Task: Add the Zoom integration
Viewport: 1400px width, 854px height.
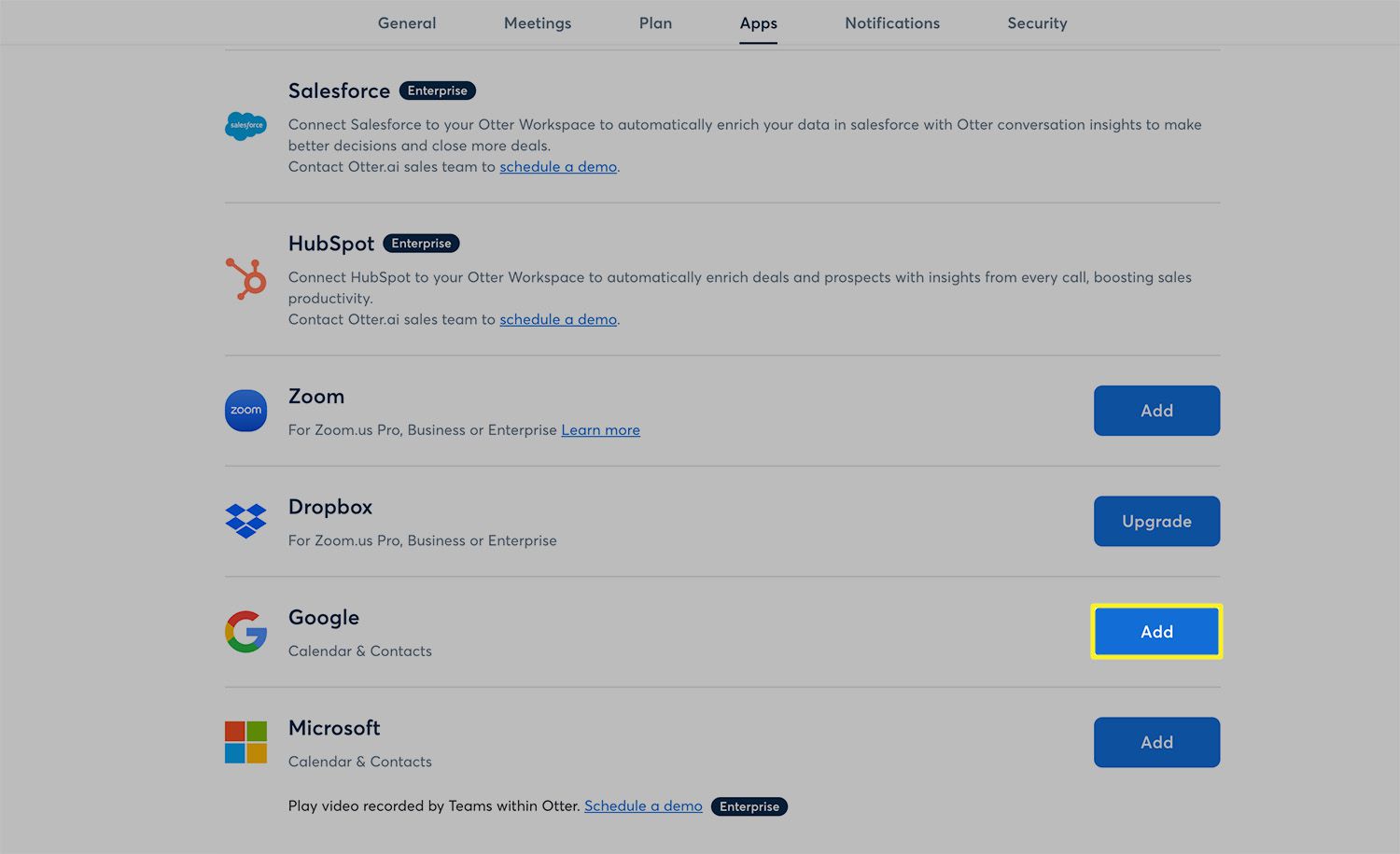Action: pyautogui.click(x=1156, y=411)
